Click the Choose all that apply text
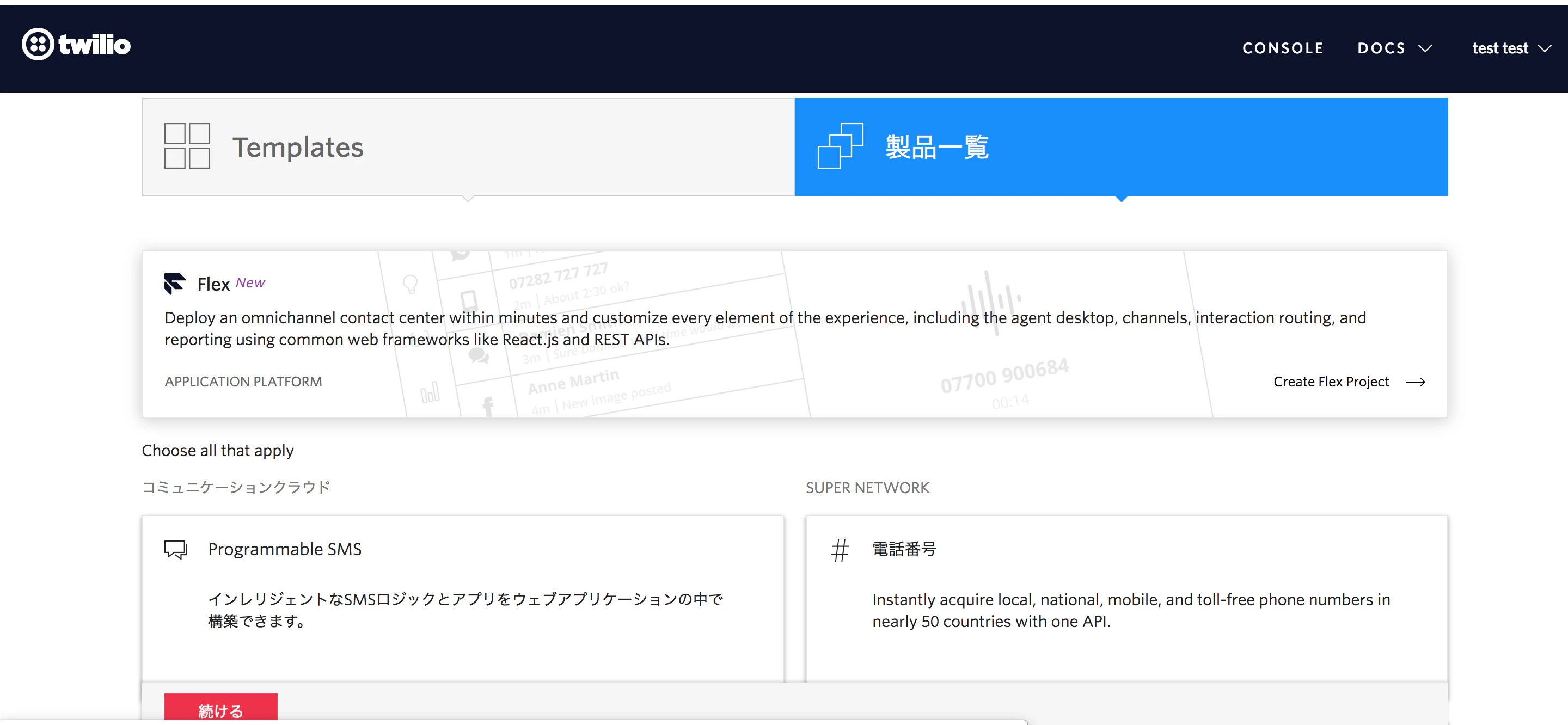 (x=218, y=451)
